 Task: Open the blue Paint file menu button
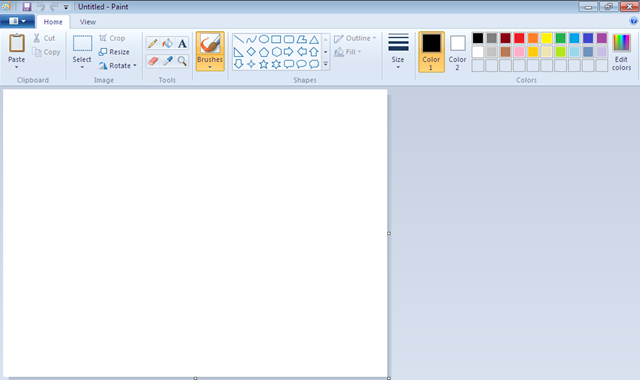click(17, 21)
